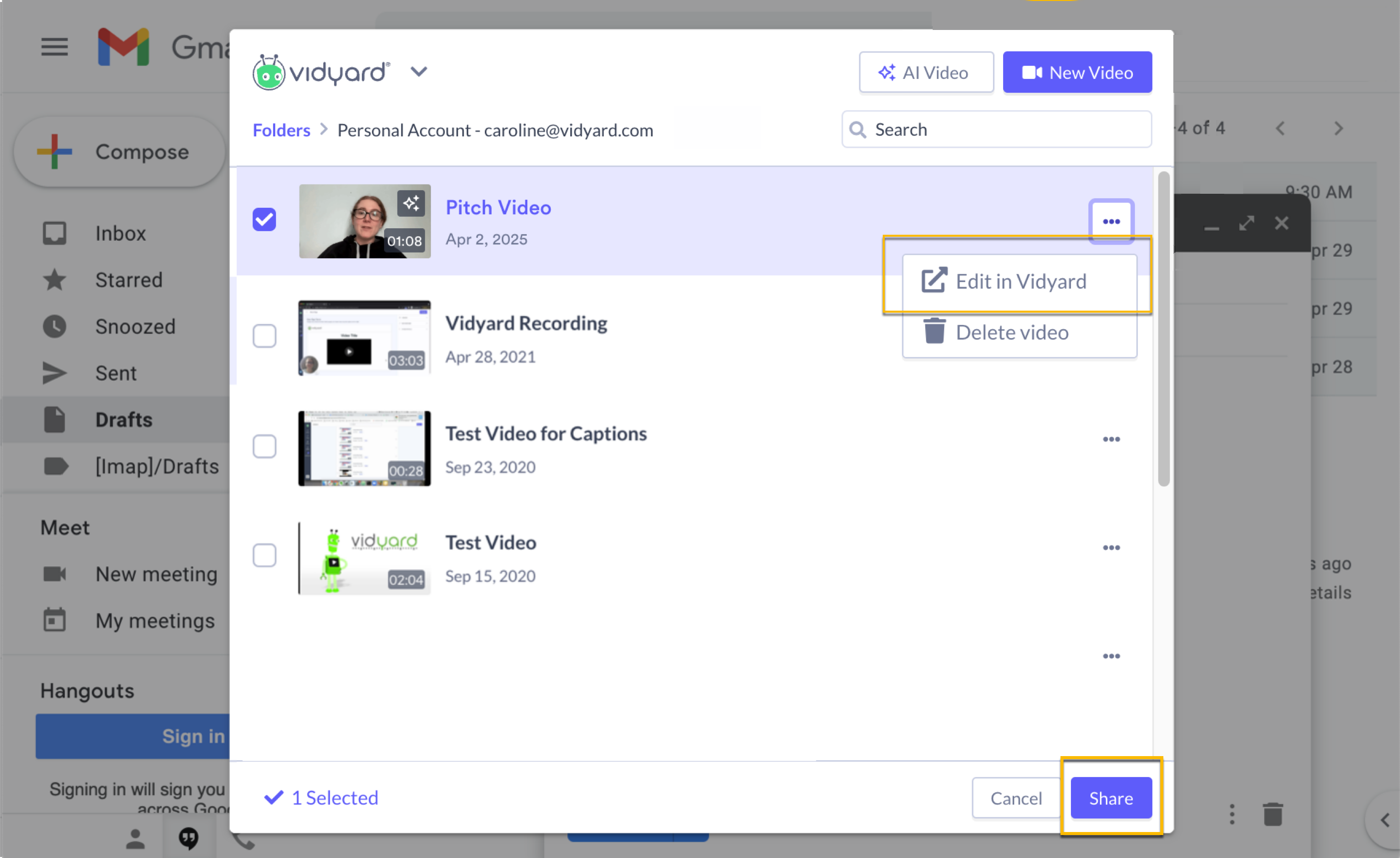
Task: Click the Compose button in Gmail
Action: coord(119,152)
